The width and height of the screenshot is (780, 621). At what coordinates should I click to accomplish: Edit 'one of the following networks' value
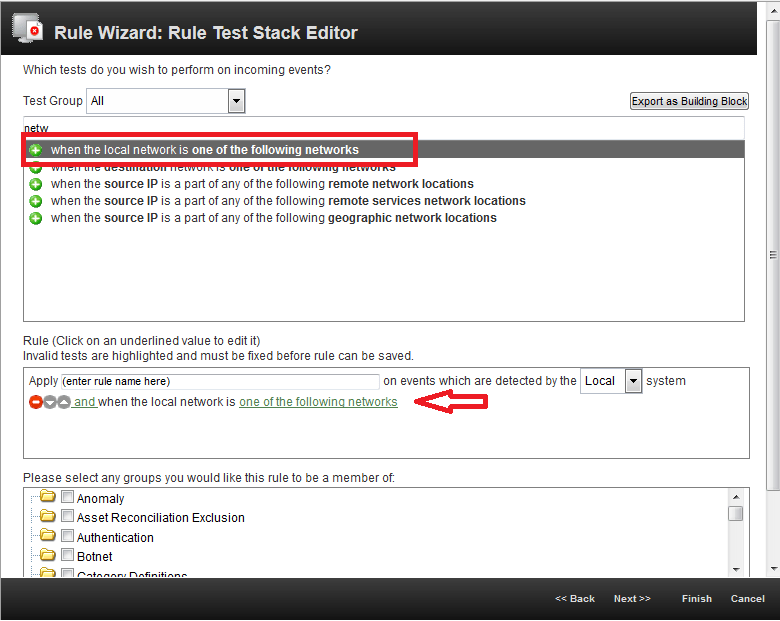tap(318, 402)
